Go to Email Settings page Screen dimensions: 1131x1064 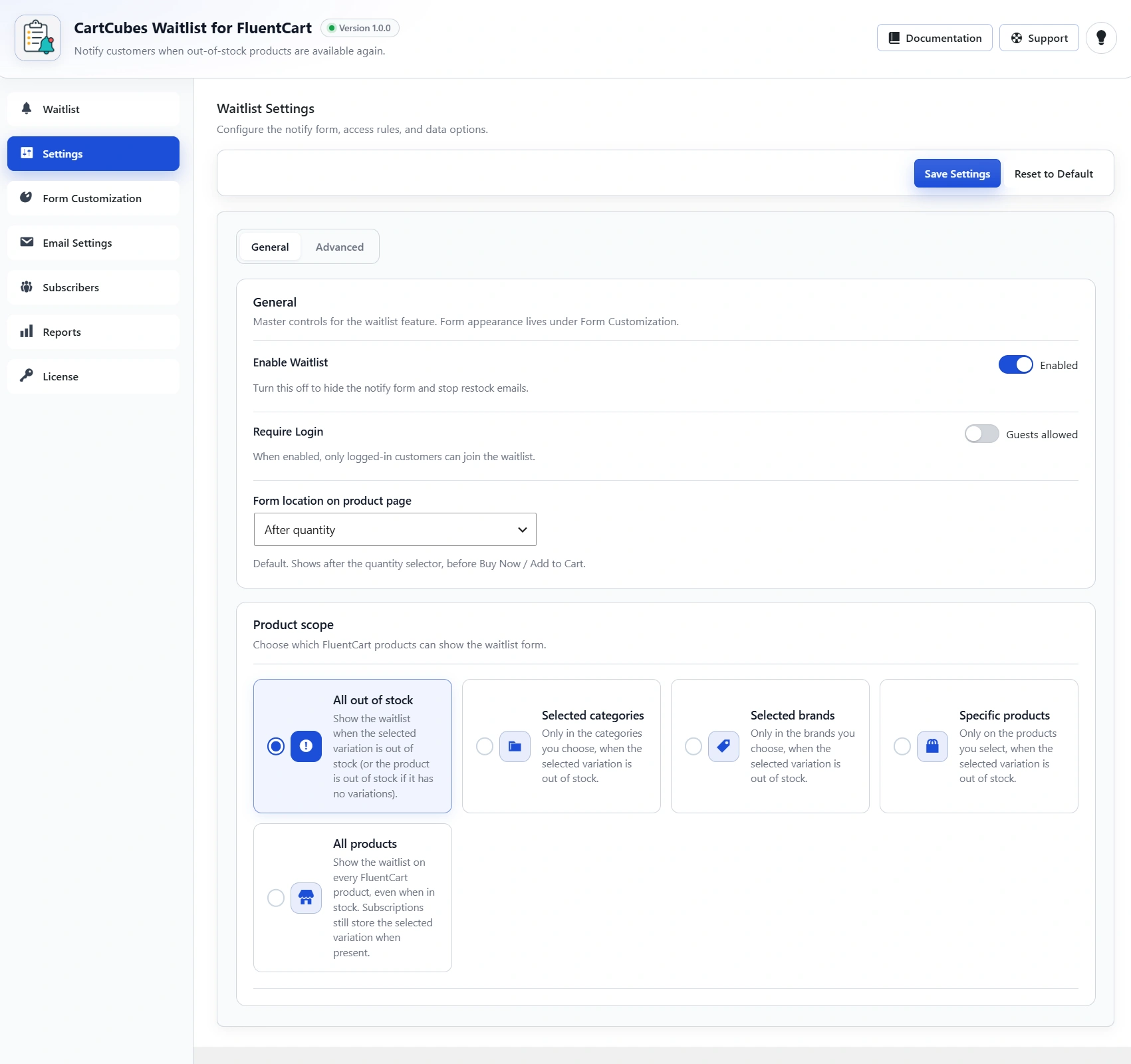pos(93,243)
